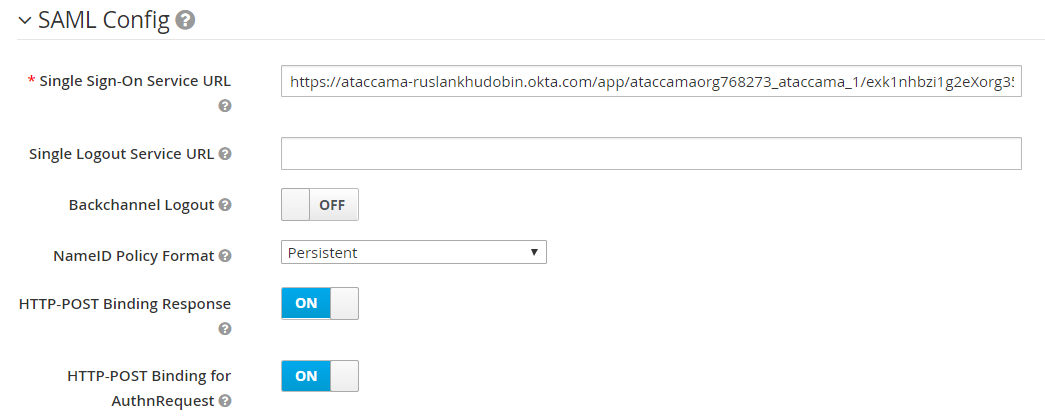
Task: Disable HTTP-POST Binding for AuthnRequest switch
Action: [x=319, y=376]
